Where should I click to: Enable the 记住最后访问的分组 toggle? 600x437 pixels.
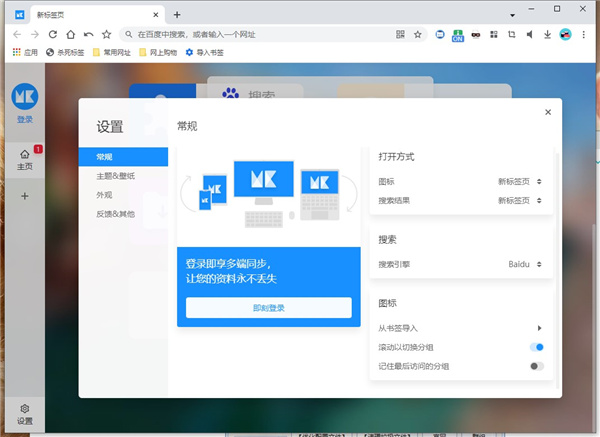536,366
